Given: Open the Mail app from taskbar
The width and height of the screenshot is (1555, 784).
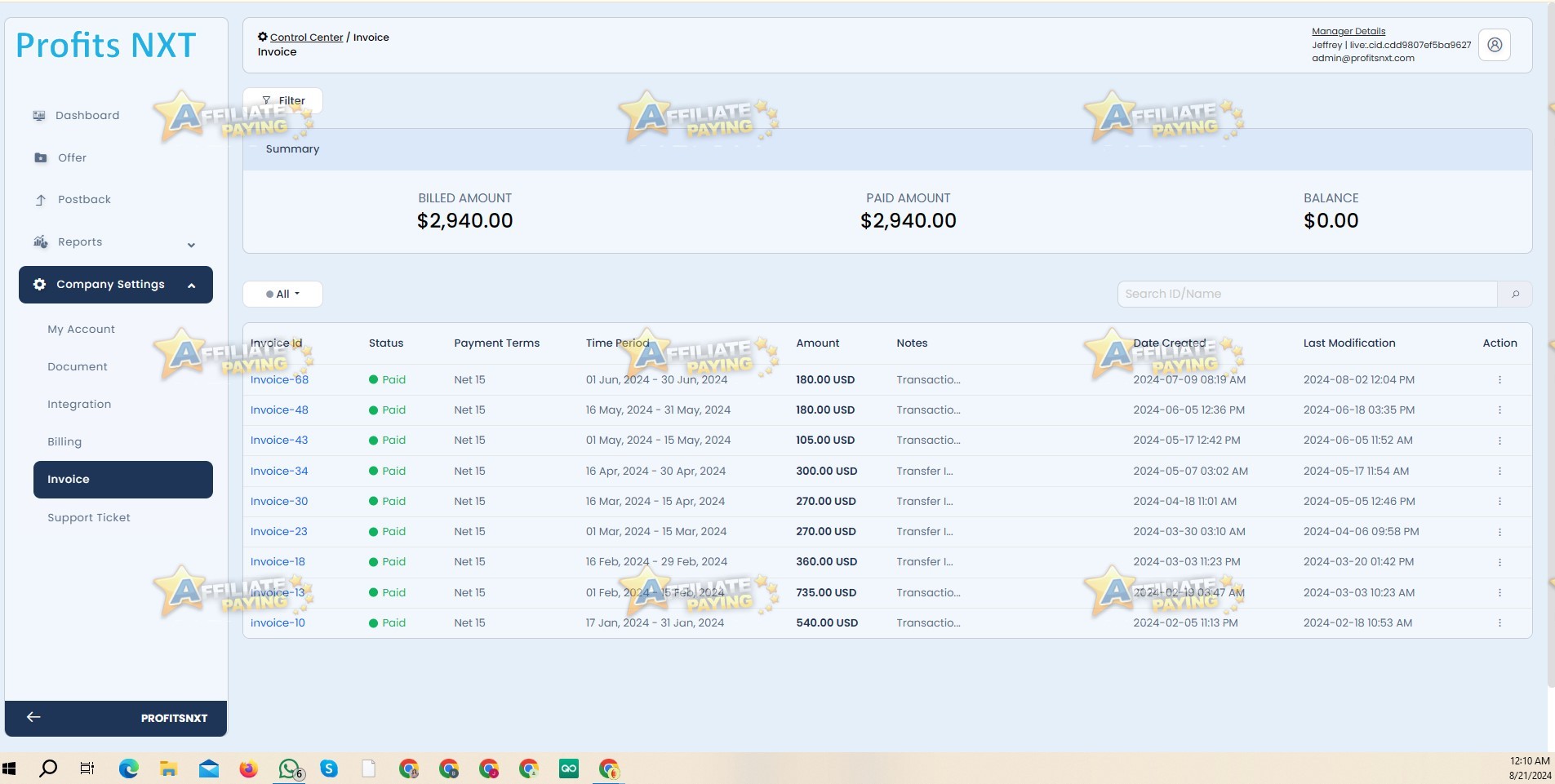Looking at the screenshot, I should (209, 768).
